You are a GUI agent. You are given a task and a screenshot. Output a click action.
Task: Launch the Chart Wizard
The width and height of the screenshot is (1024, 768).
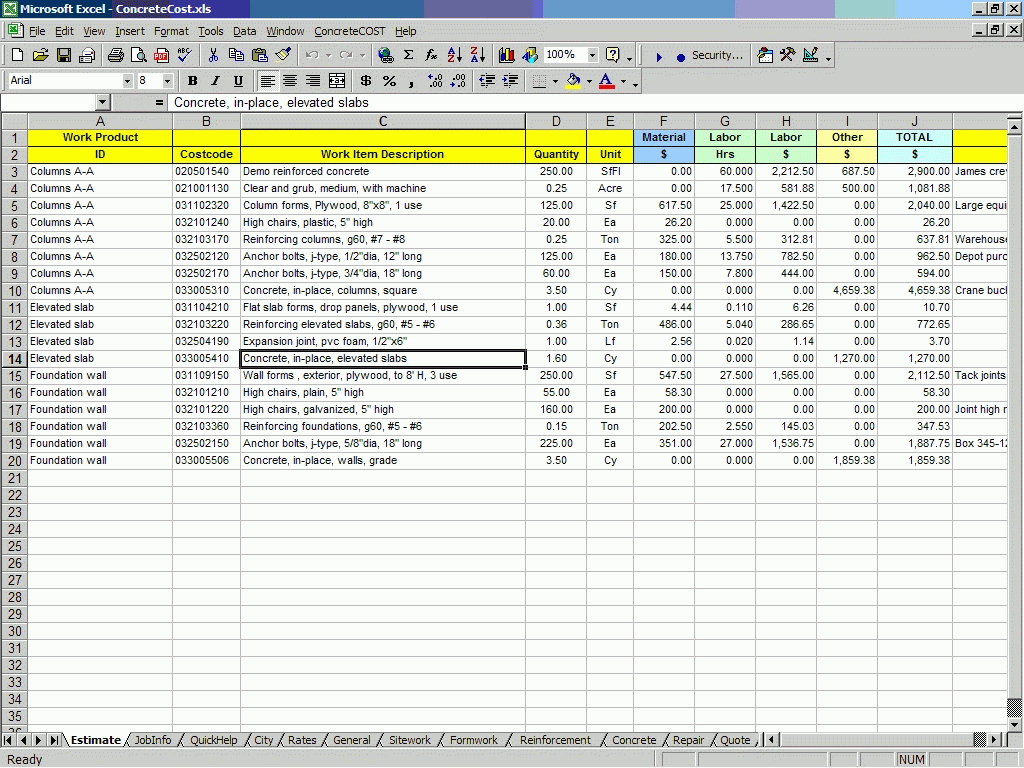(506, 55)
